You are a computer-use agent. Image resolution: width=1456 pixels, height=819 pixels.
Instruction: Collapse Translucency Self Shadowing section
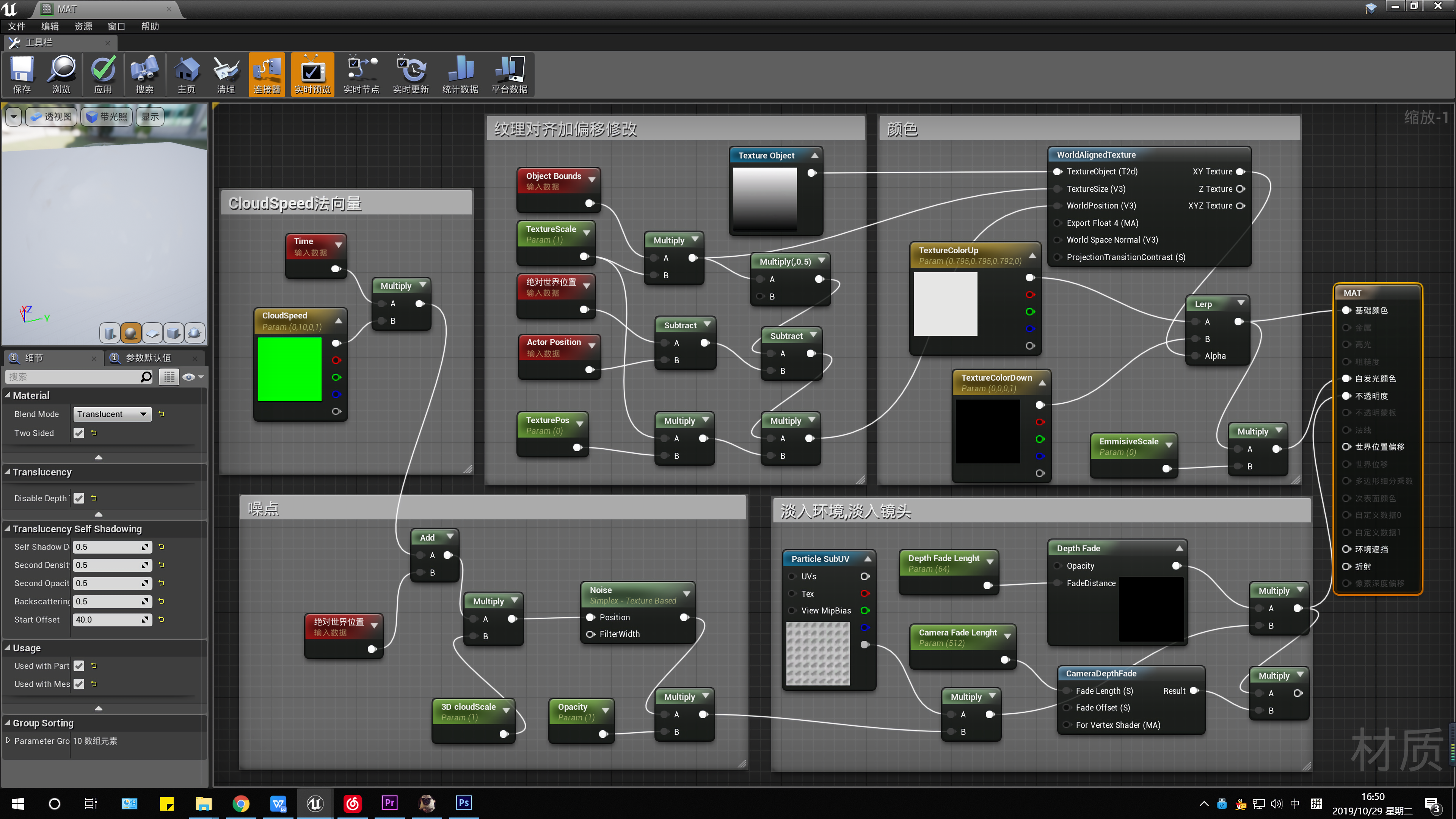click(x=7, y=529)
